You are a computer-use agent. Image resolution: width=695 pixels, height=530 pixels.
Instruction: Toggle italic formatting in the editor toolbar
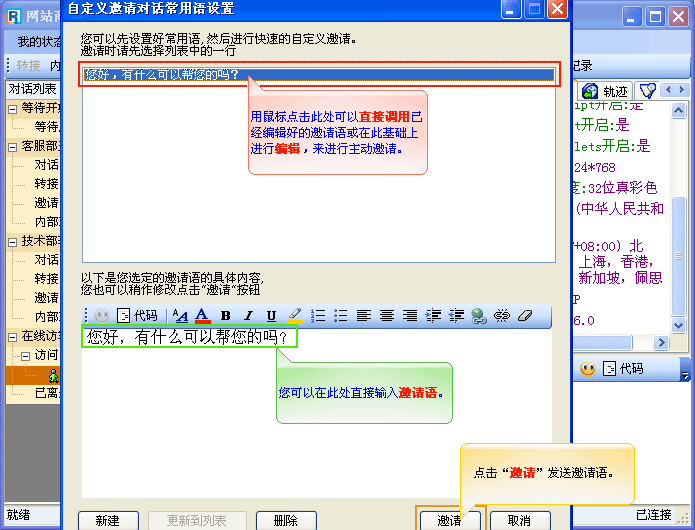[x=248, y=316]
